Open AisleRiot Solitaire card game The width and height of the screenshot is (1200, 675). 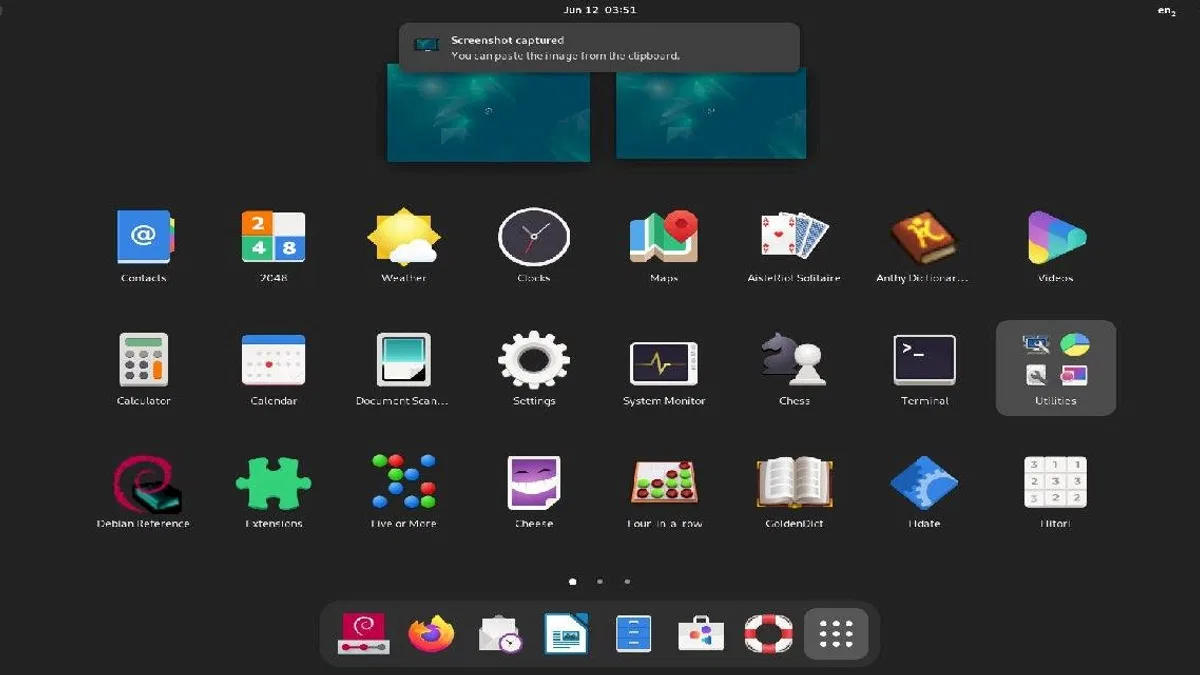(794, 246)
